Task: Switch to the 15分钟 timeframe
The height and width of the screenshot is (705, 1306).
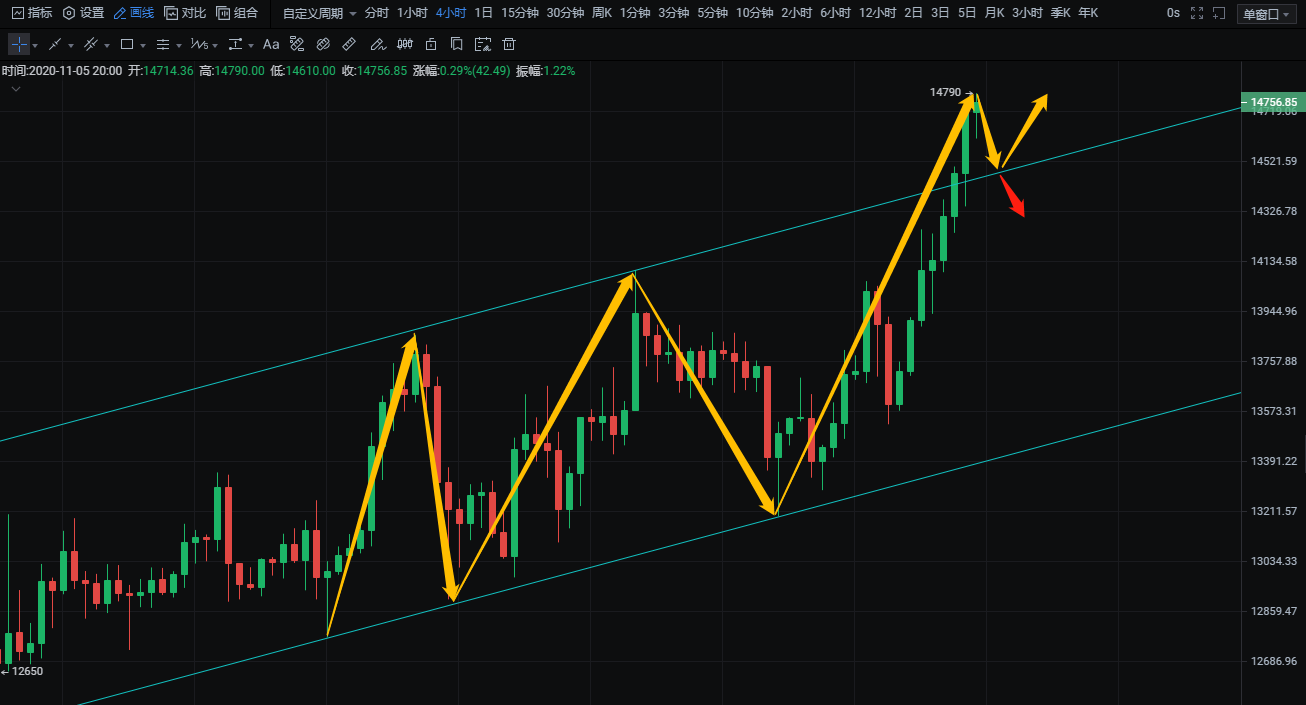Action: point(519,13)
